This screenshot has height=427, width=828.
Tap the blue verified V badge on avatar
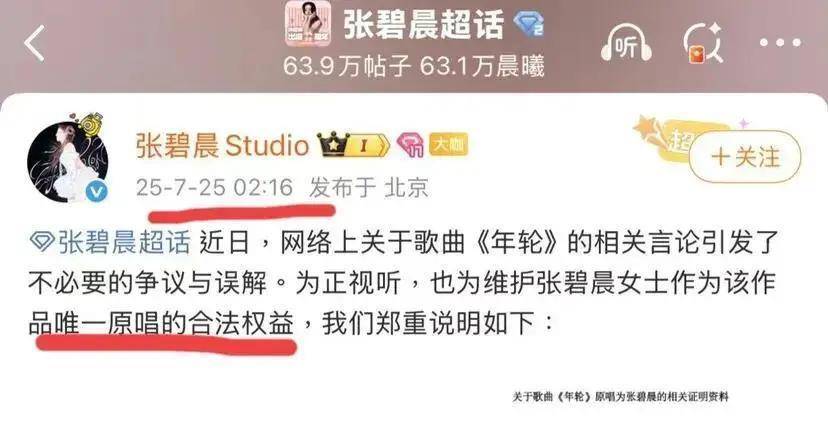click(x=96, y=192)
